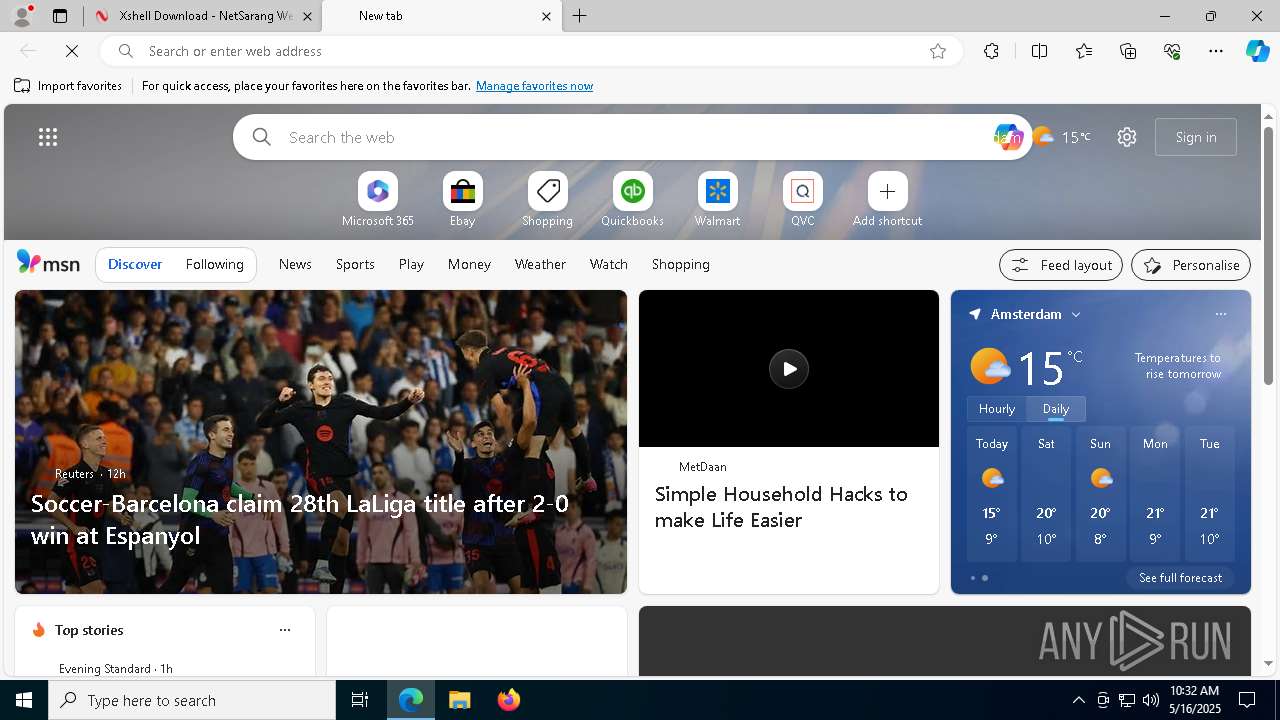The width and height of the screenshot is (1280, 720).
Task: Click the taskbar search box
Action: point(192,700)
